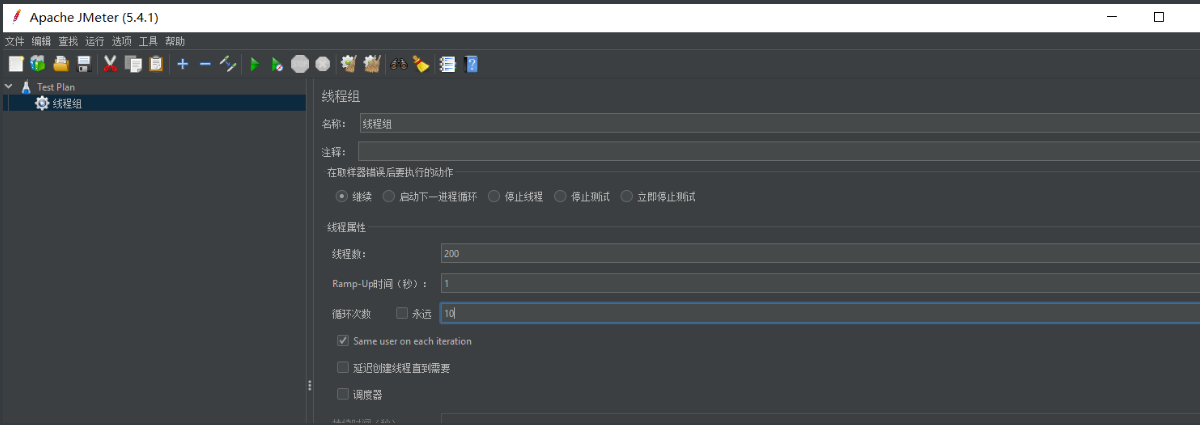
Task: Click the Copy icon in toolbar
Action: 133,64
